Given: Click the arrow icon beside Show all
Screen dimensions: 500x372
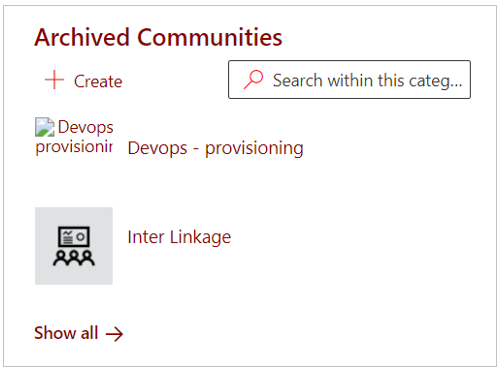Looking at the screenshot, I should coord(114,334).
